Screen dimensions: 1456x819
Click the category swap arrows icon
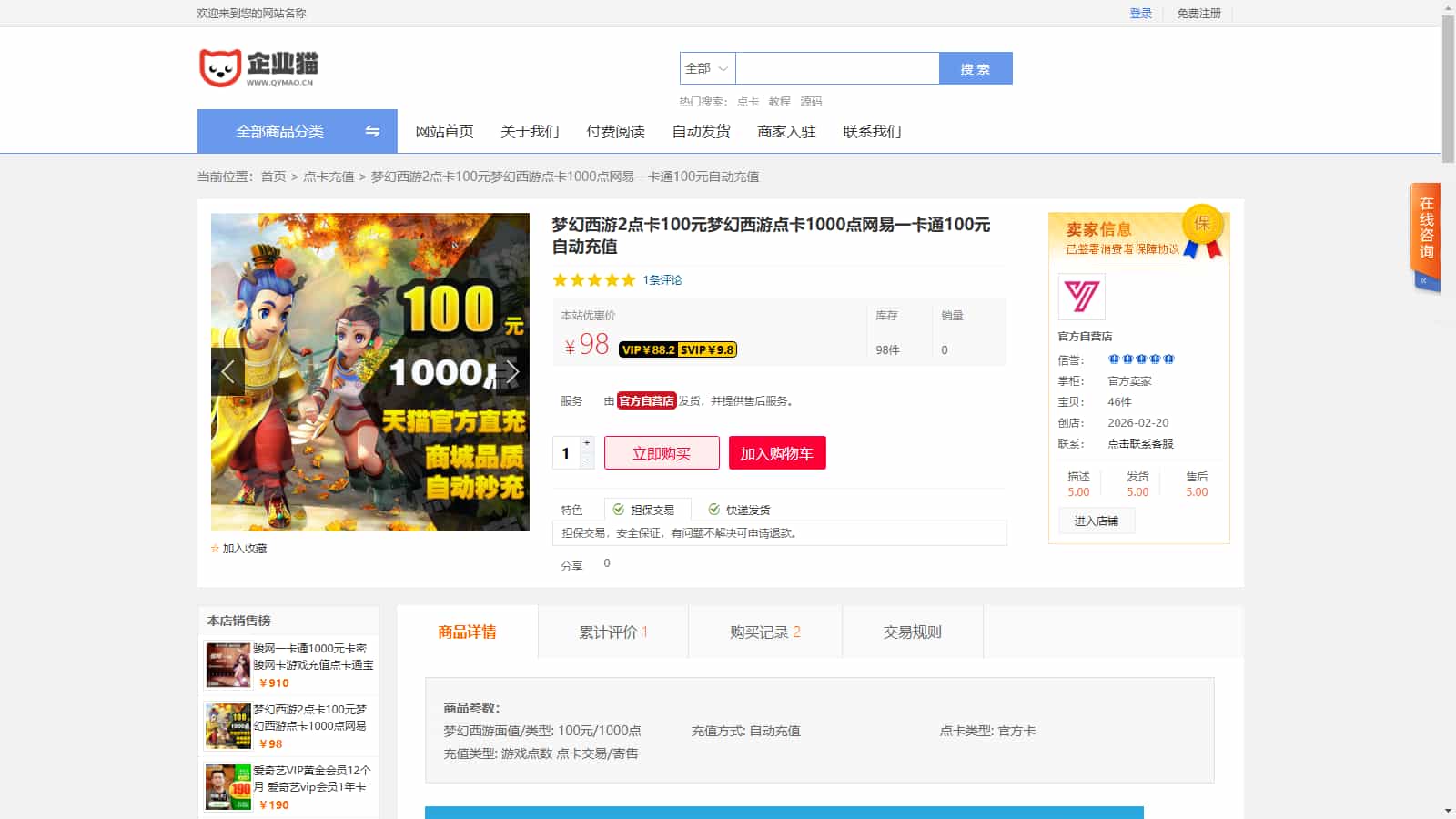coord(372,131)
